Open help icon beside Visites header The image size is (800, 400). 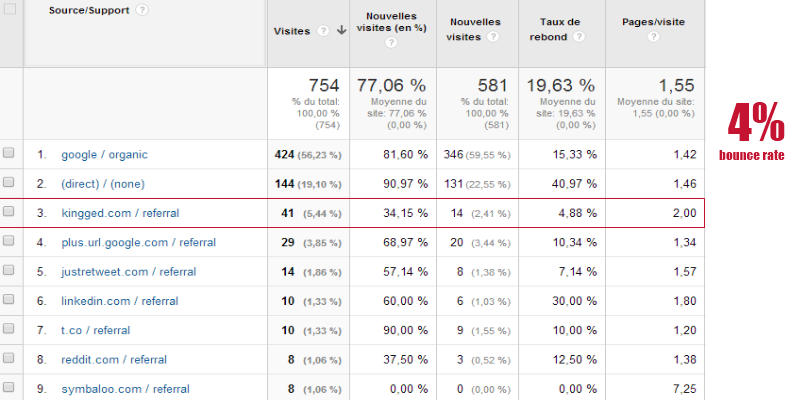[x=322, y=31]
